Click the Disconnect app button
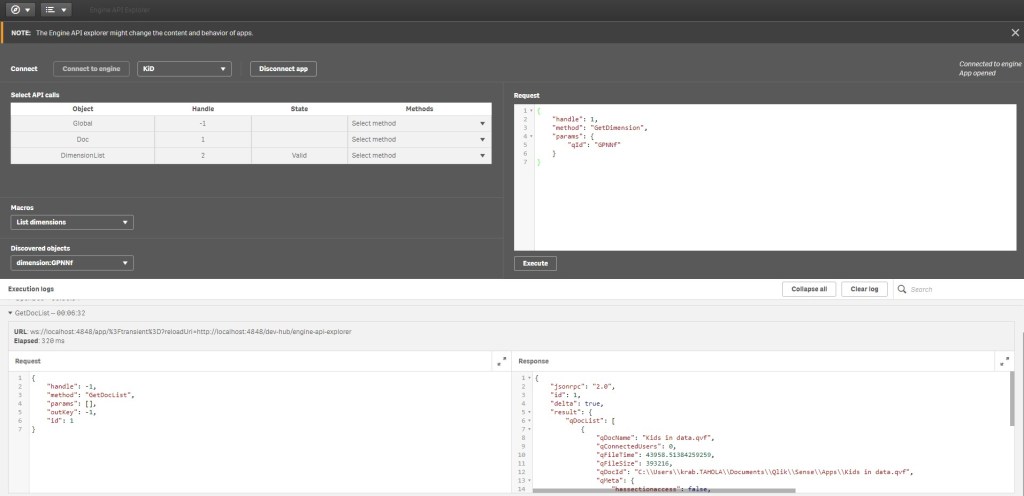Viewport: 1024px width, 496px height. [283, 69]
